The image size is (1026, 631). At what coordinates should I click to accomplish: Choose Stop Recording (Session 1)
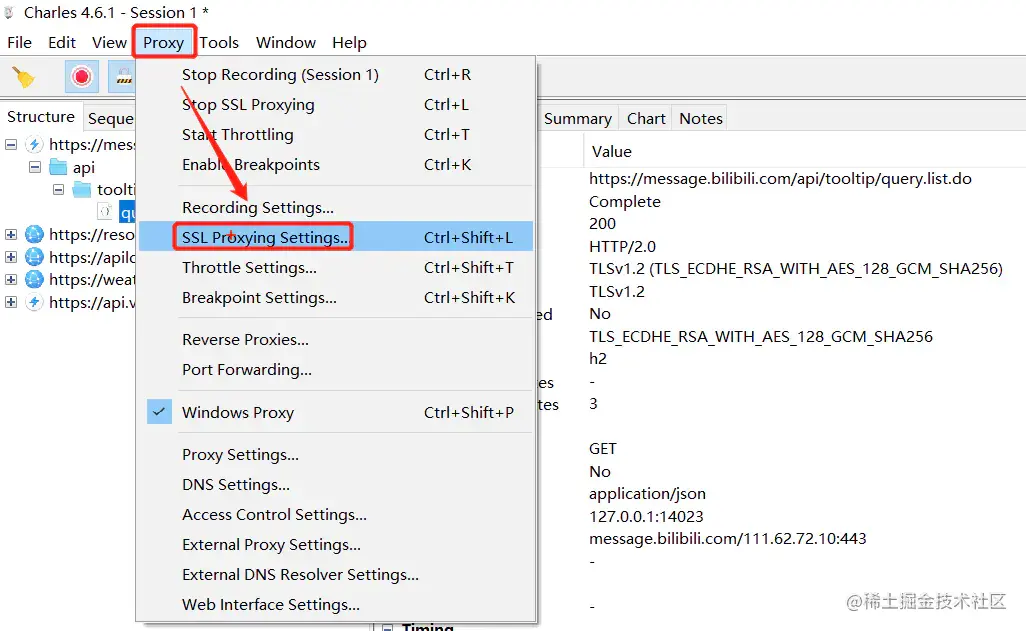pyautogui.click(x=336, y=75)
